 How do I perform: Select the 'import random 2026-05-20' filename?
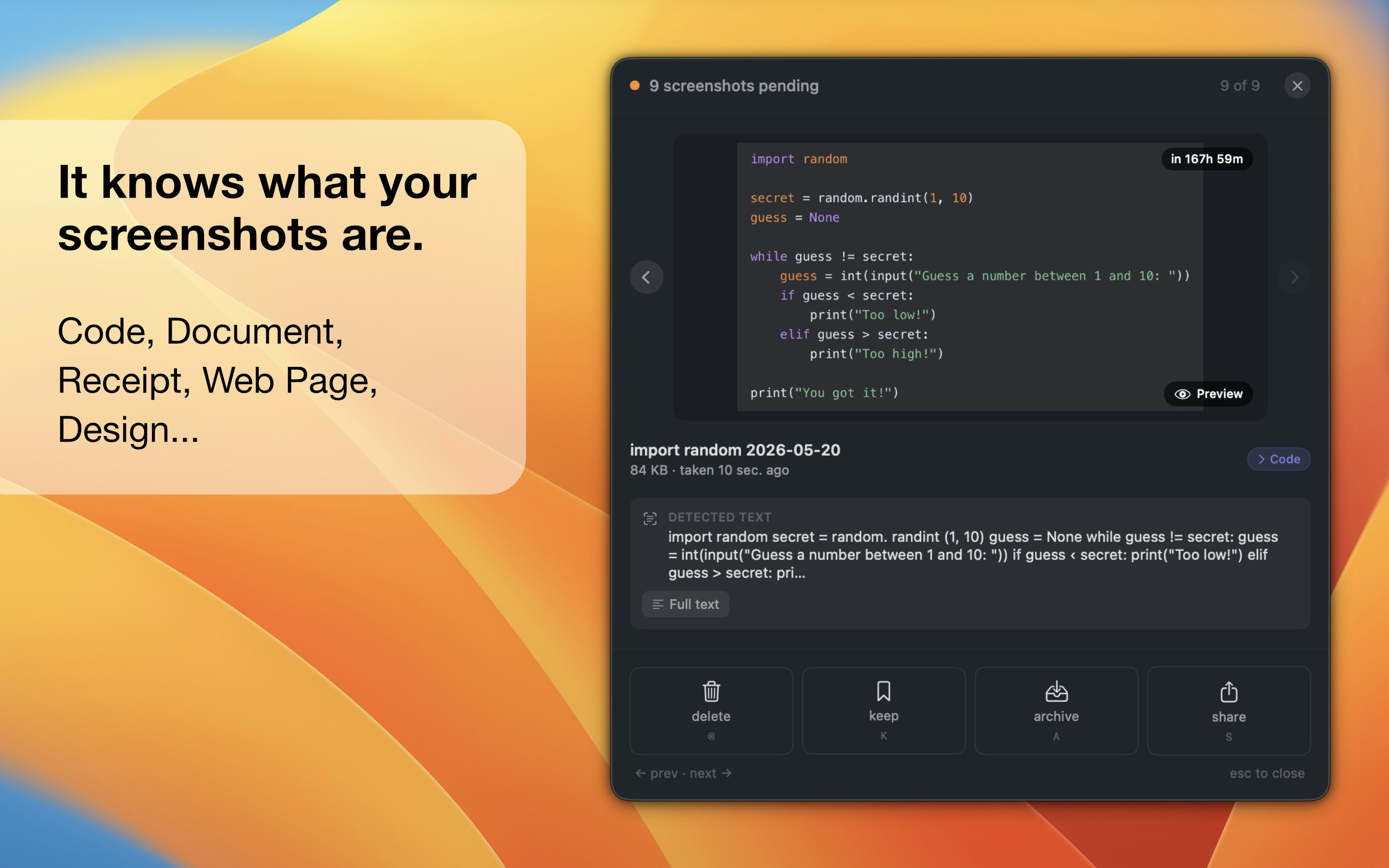pyautogui.click(x=735, y=449)
